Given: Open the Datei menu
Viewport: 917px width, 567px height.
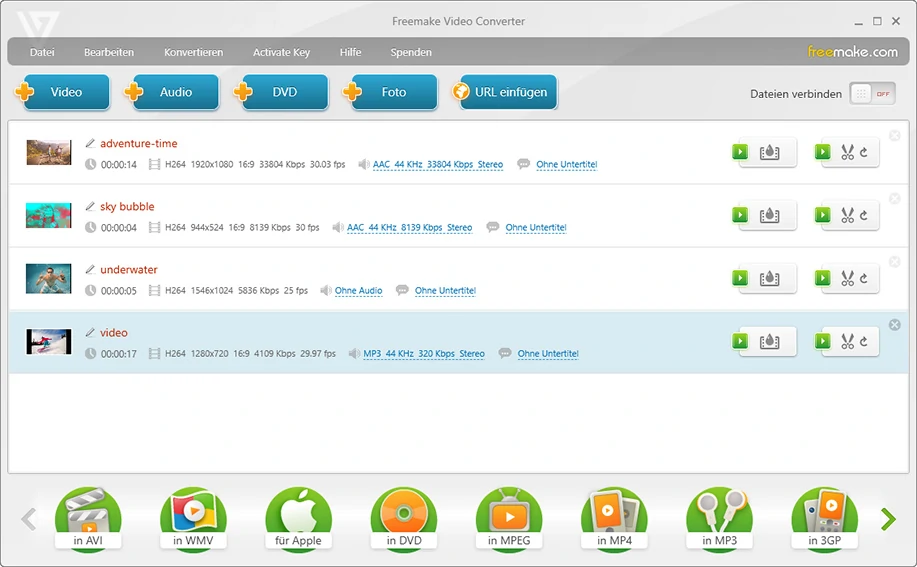Looking at the screenshot, I should (42, 52).
